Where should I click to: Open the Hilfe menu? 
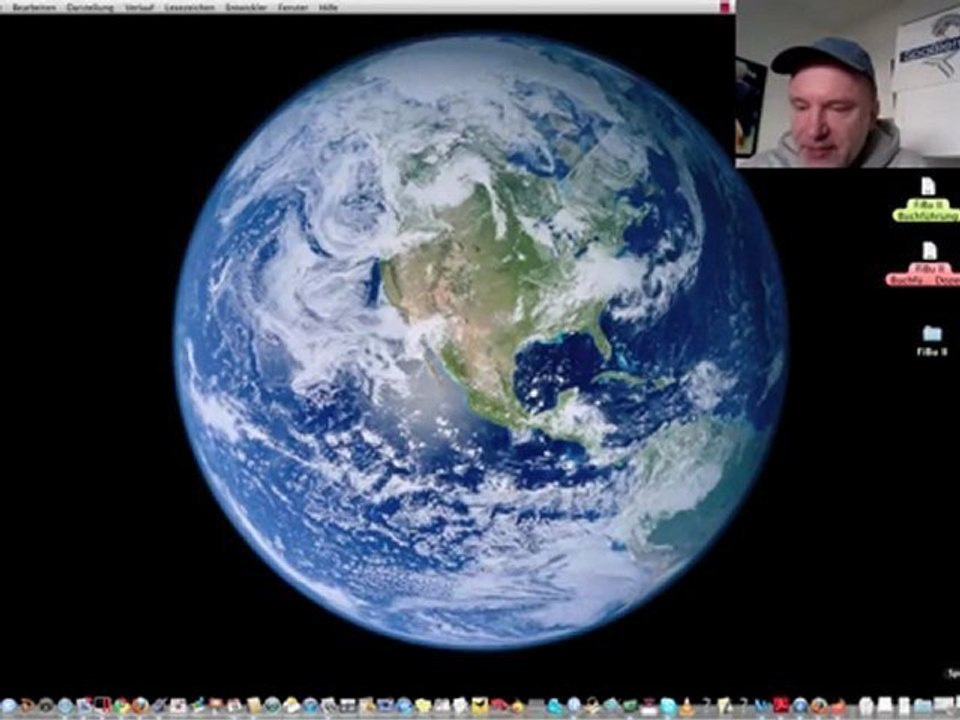(328, 7)
